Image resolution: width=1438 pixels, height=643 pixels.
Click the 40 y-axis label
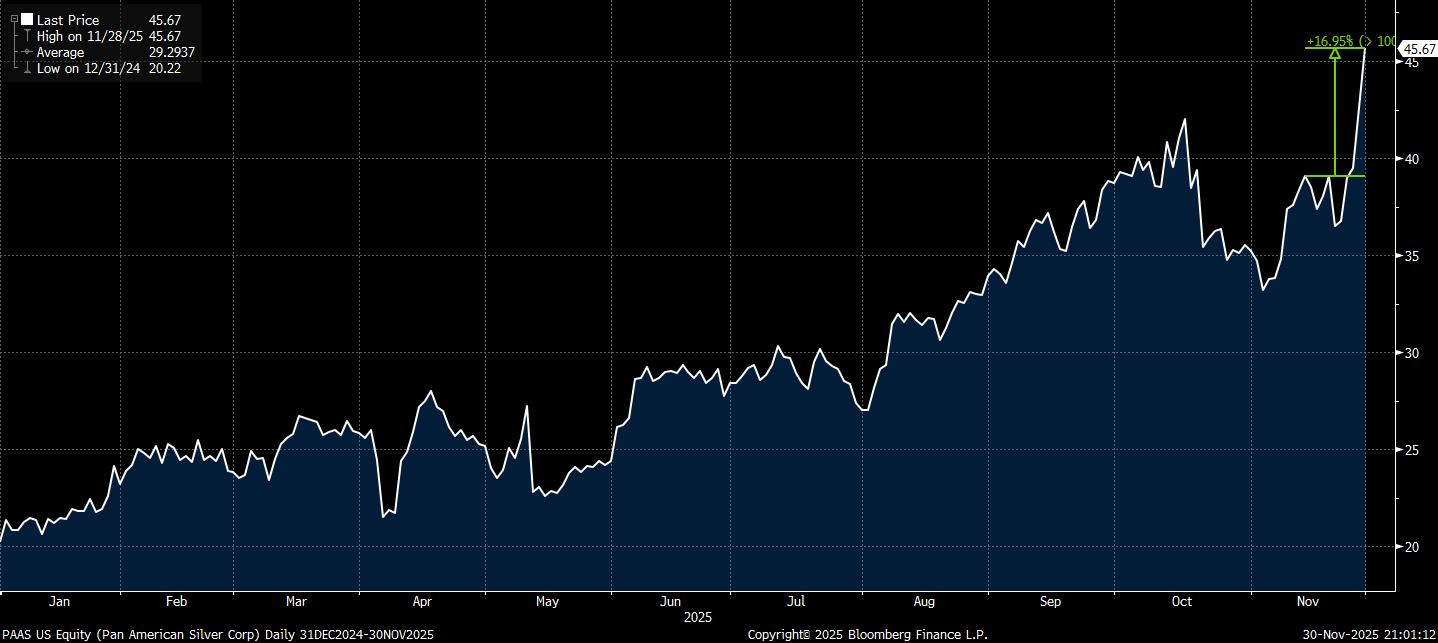(1410, 159)
